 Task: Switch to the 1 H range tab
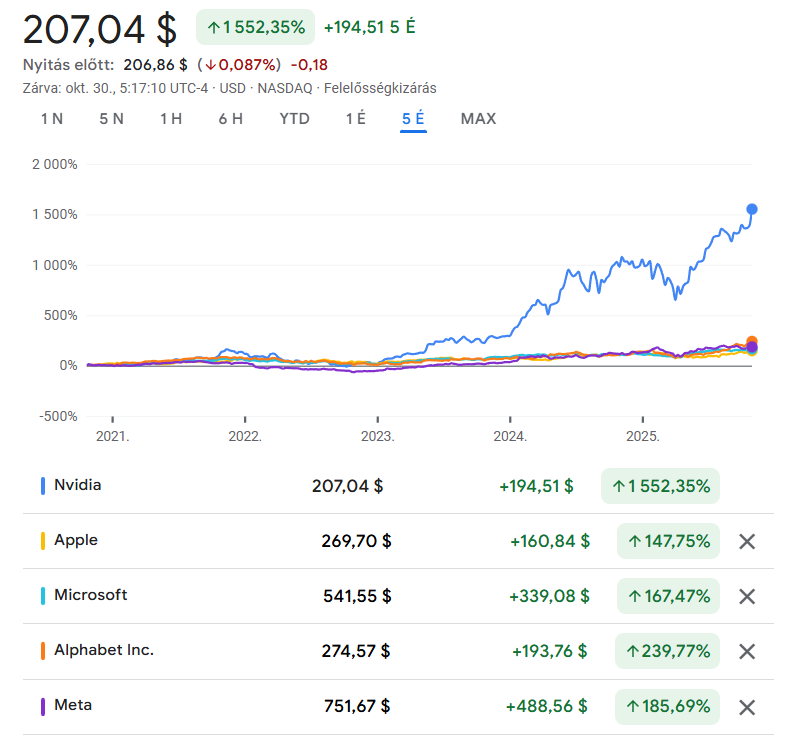click(171, 119)
